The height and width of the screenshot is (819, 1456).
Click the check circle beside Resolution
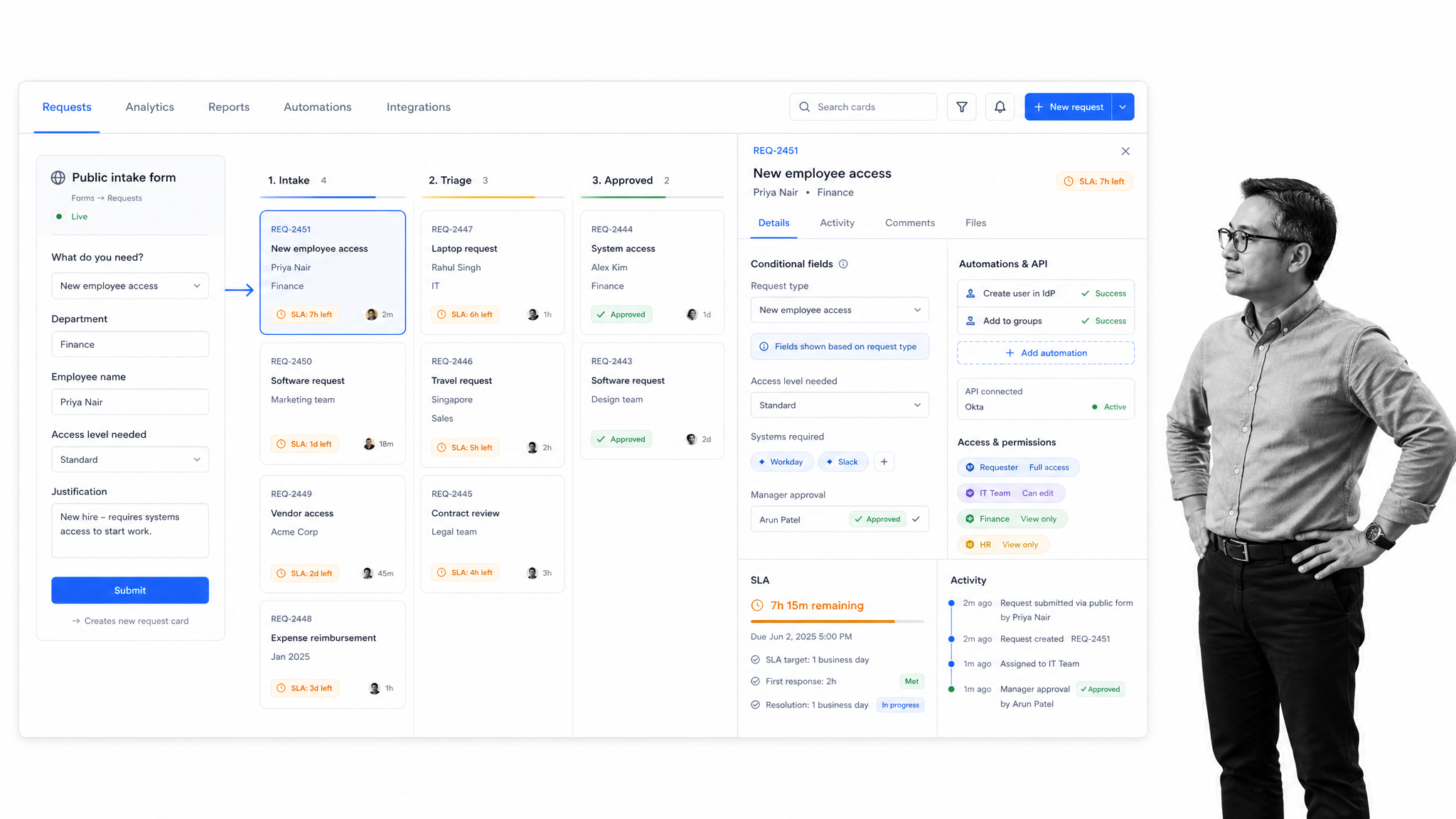(x=755, y=705)
